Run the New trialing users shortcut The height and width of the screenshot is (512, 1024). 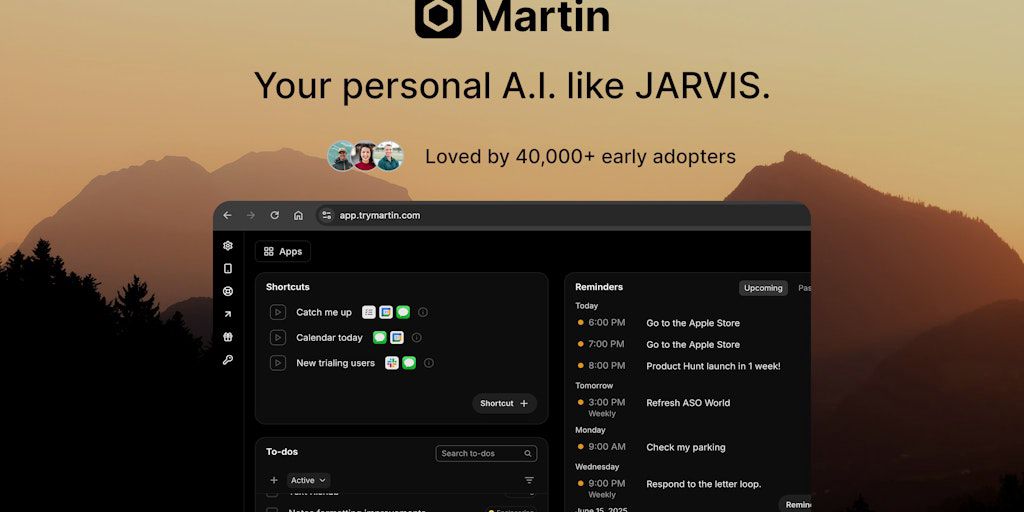point(278,363)
